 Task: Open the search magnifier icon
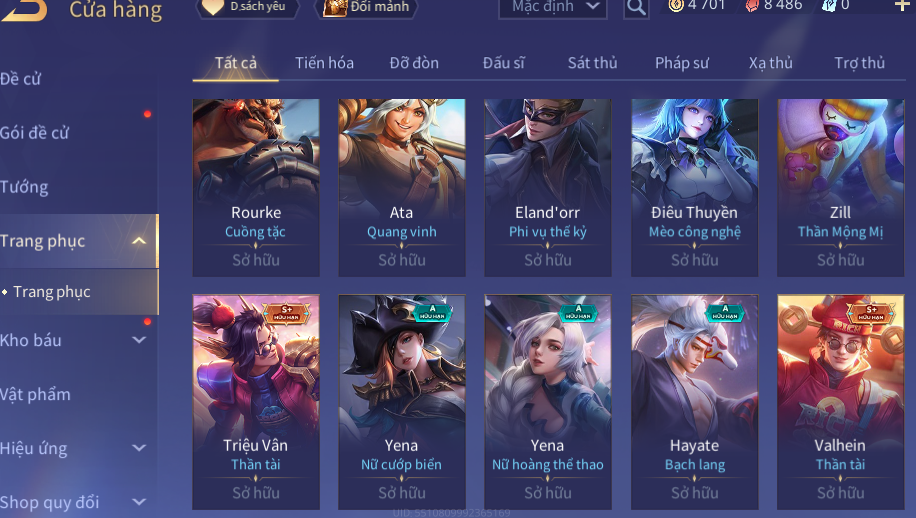(636, 7)
